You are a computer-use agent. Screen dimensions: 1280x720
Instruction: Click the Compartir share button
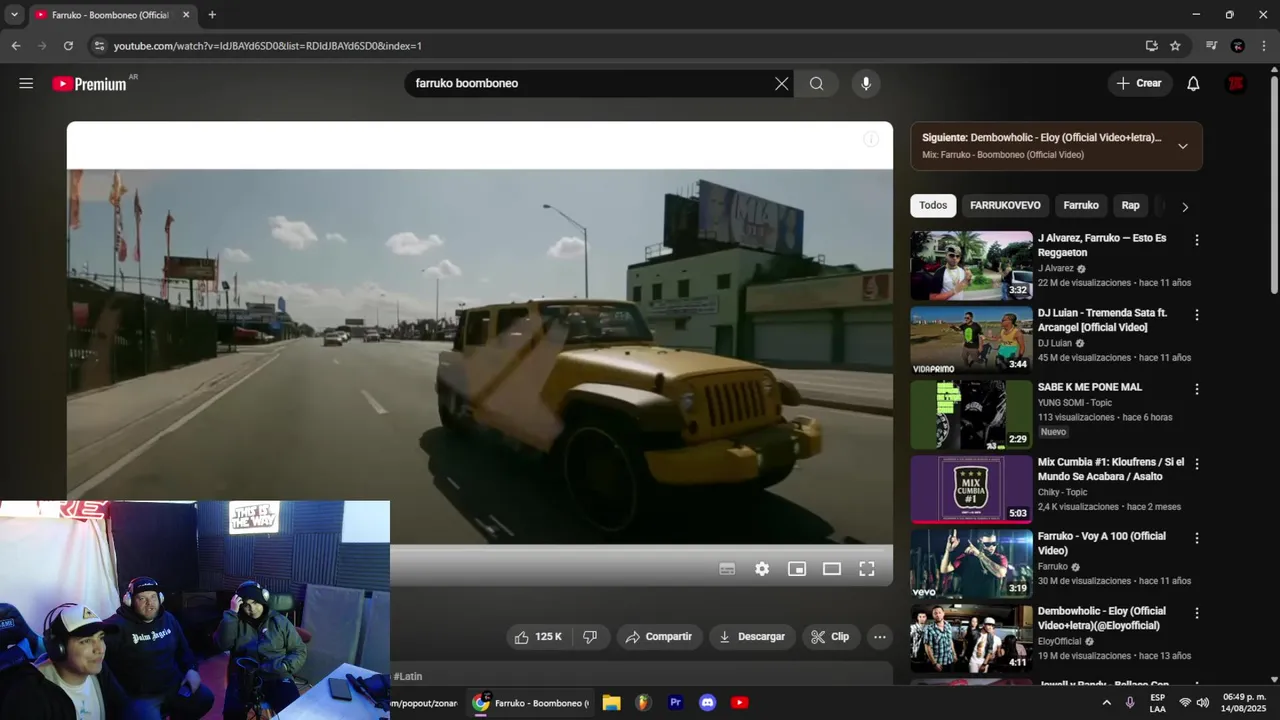pyautogui.click(x=659, y=637)
